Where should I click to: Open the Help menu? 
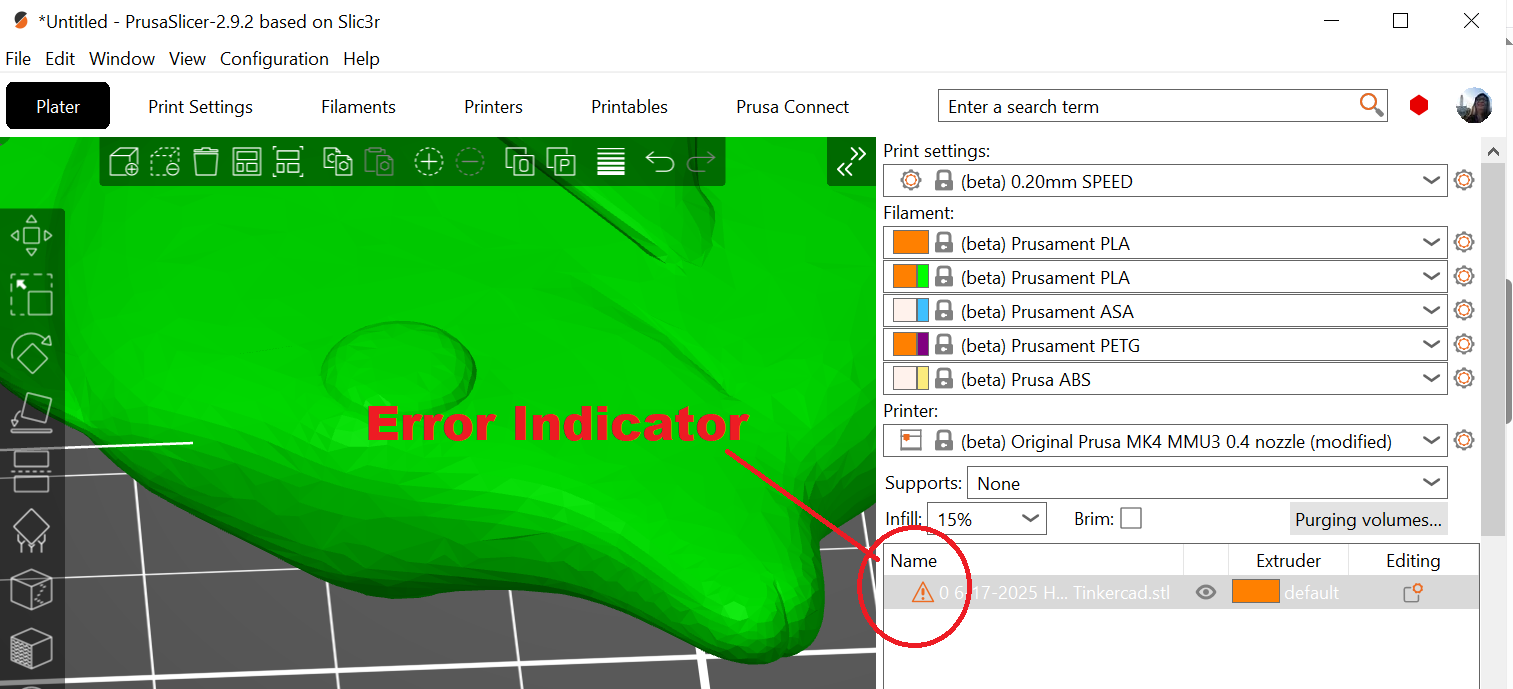[361, 58]
